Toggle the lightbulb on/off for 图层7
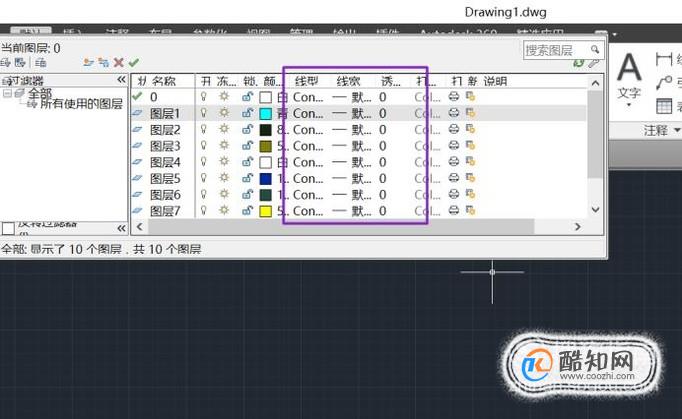 click(203, 211)
